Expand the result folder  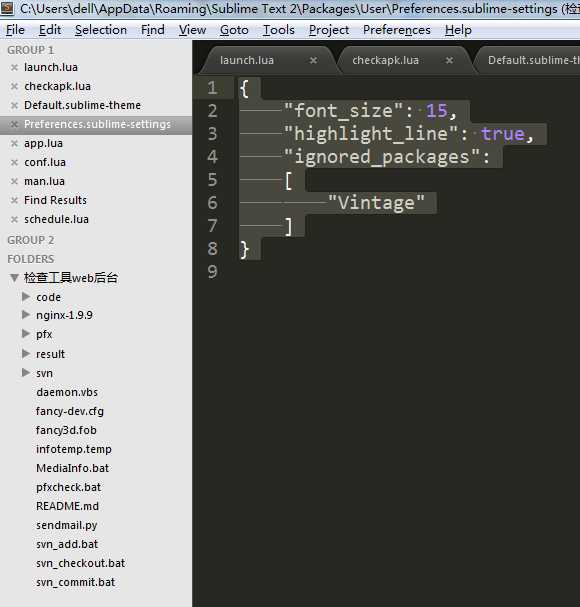tap(26, 353)
